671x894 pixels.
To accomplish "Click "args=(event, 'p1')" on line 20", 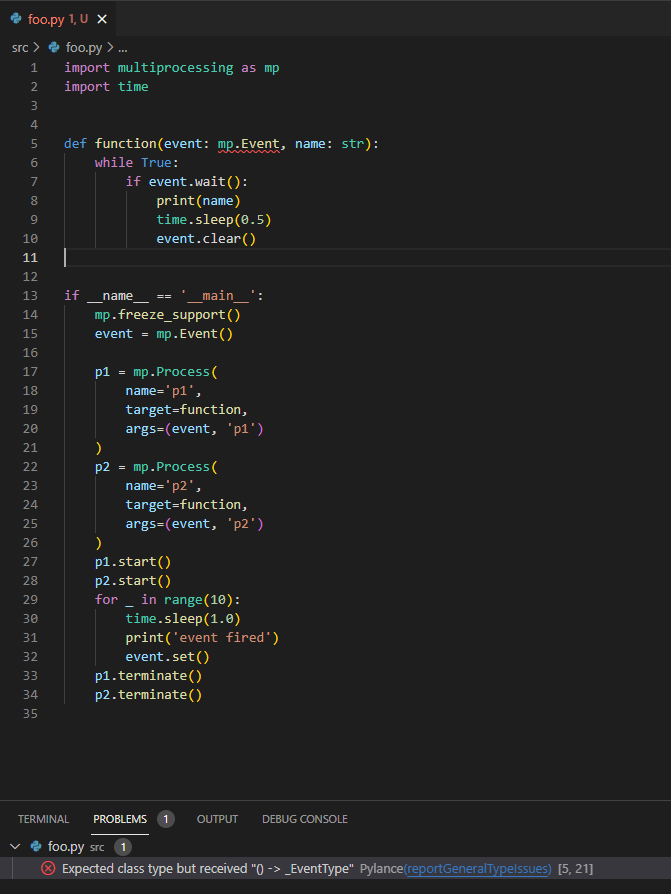I will [194, 429].
